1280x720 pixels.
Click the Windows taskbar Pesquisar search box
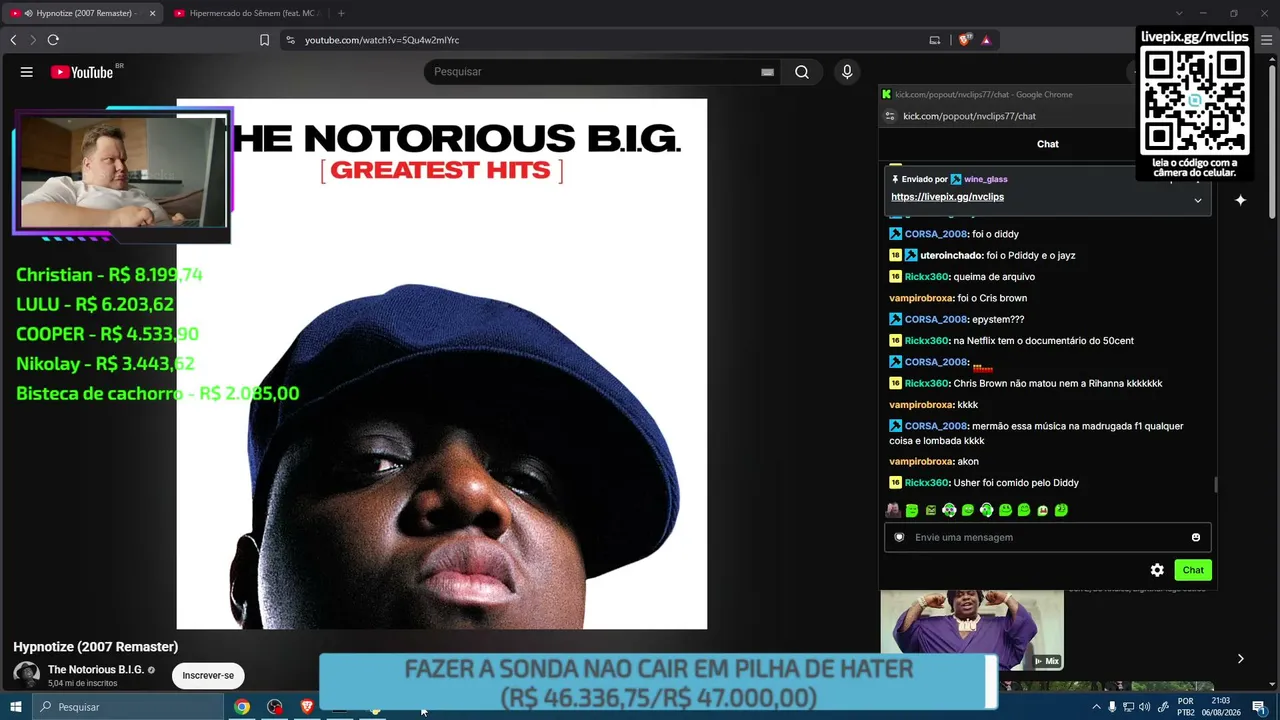point(127,707)
